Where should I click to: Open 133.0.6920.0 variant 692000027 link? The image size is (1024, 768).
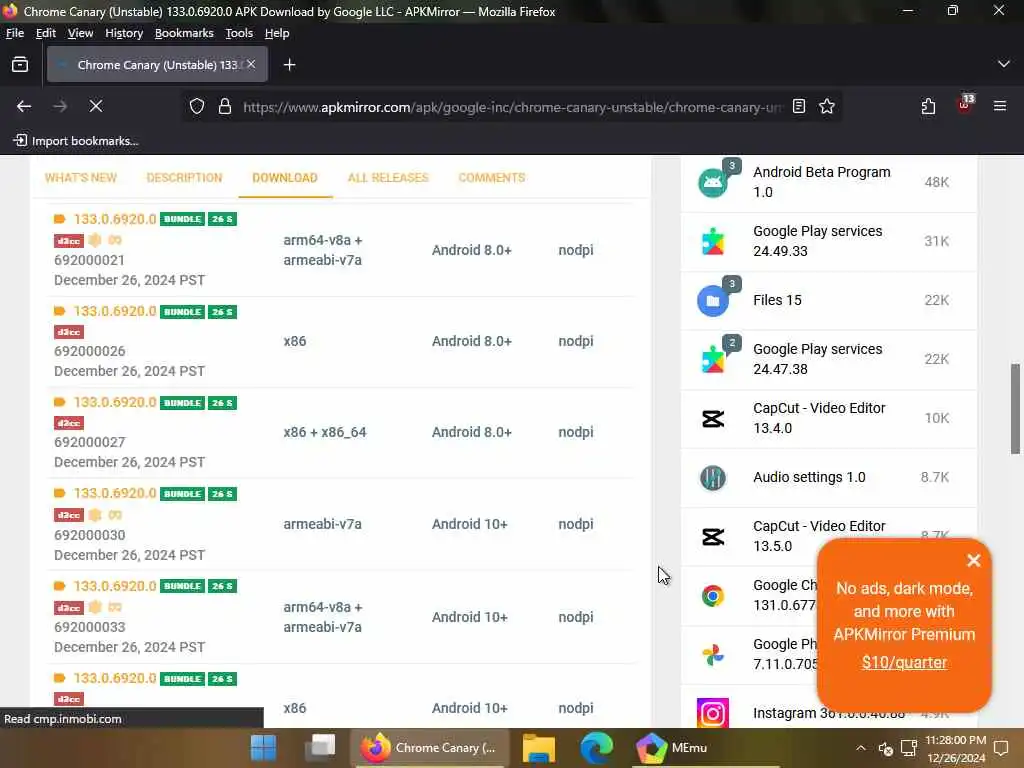(x=115, y=402)
